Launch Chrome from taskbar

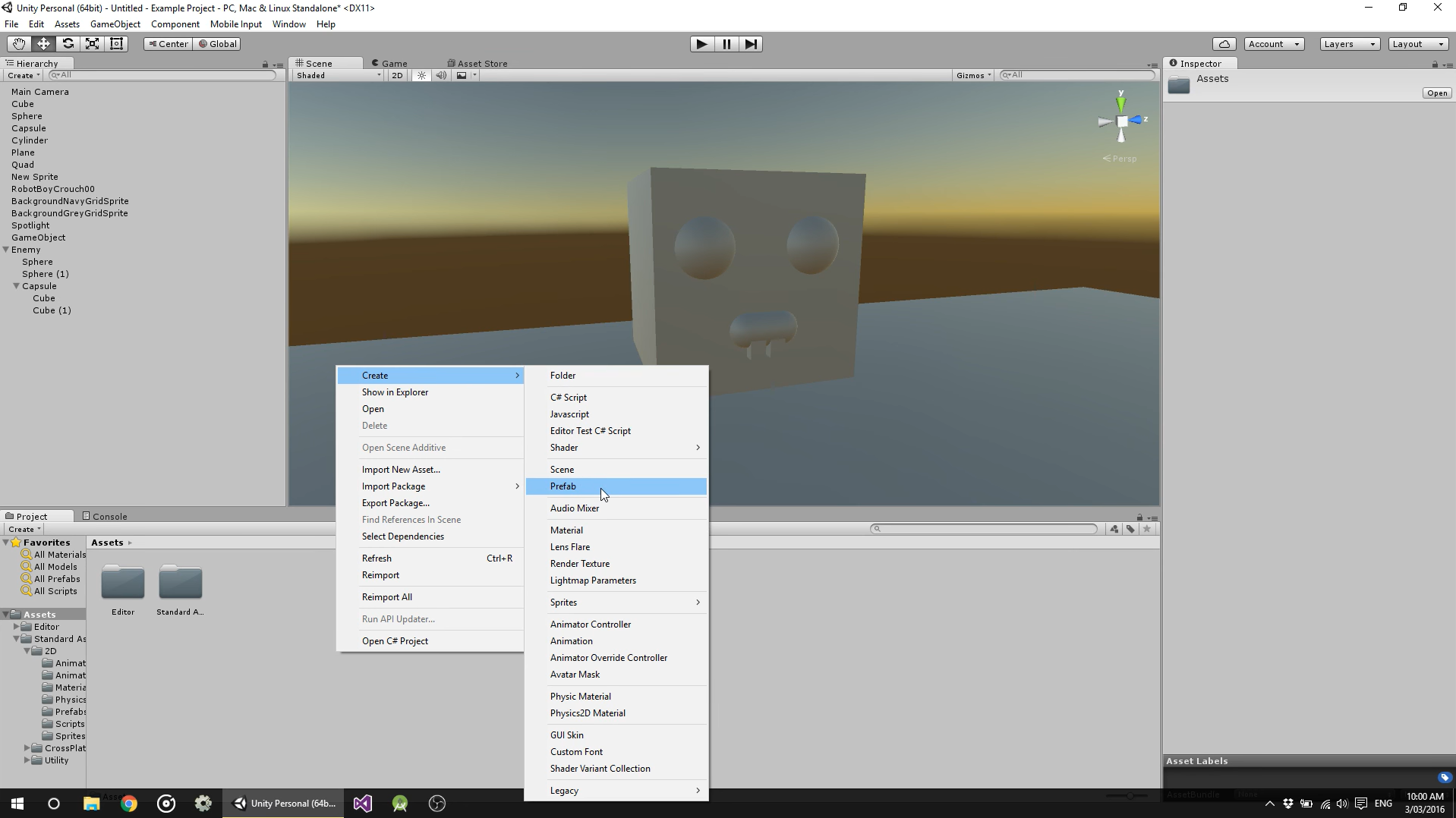click(128, 804)
